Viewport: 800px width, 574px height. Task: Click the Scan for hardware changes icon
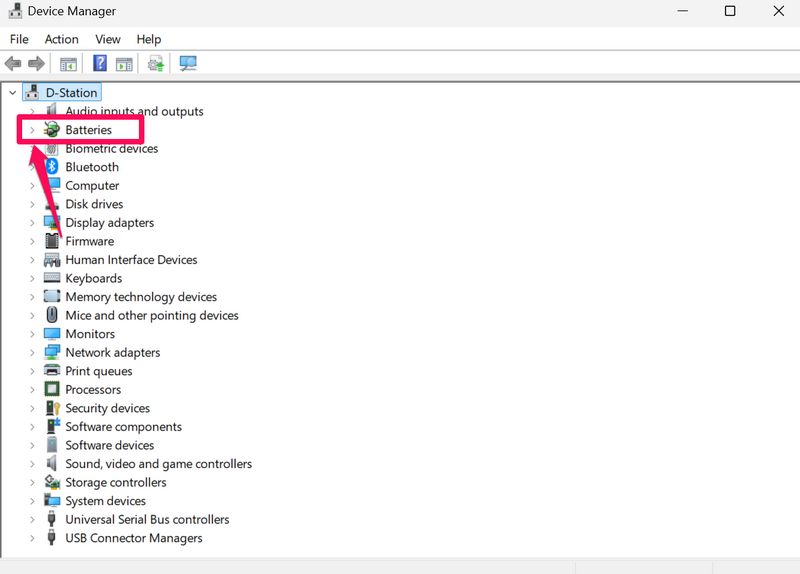point(188,64)
